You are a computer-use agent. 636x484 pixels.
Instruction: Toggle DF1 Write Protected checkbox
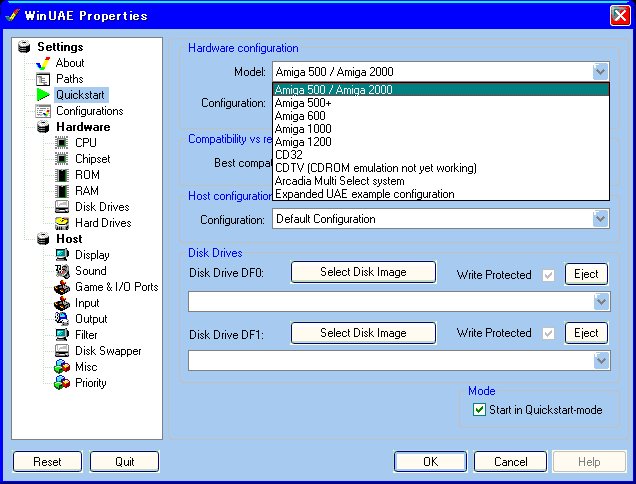(x=548, y=333)
